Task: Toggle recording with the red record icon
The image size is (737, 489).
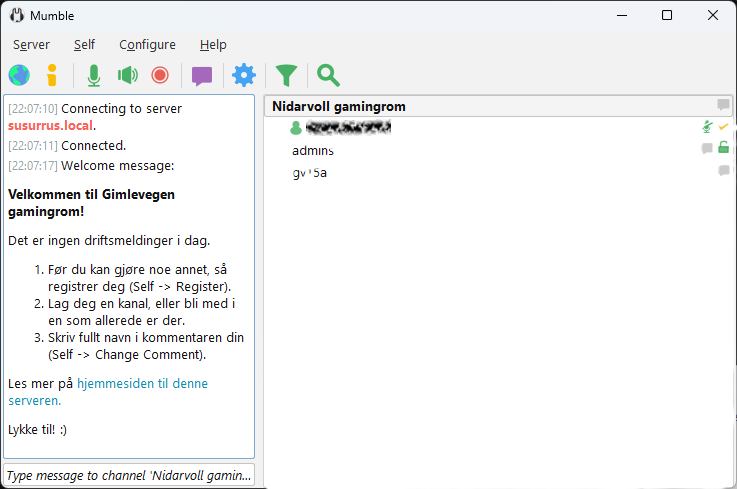Action: (x=160, y=75)
